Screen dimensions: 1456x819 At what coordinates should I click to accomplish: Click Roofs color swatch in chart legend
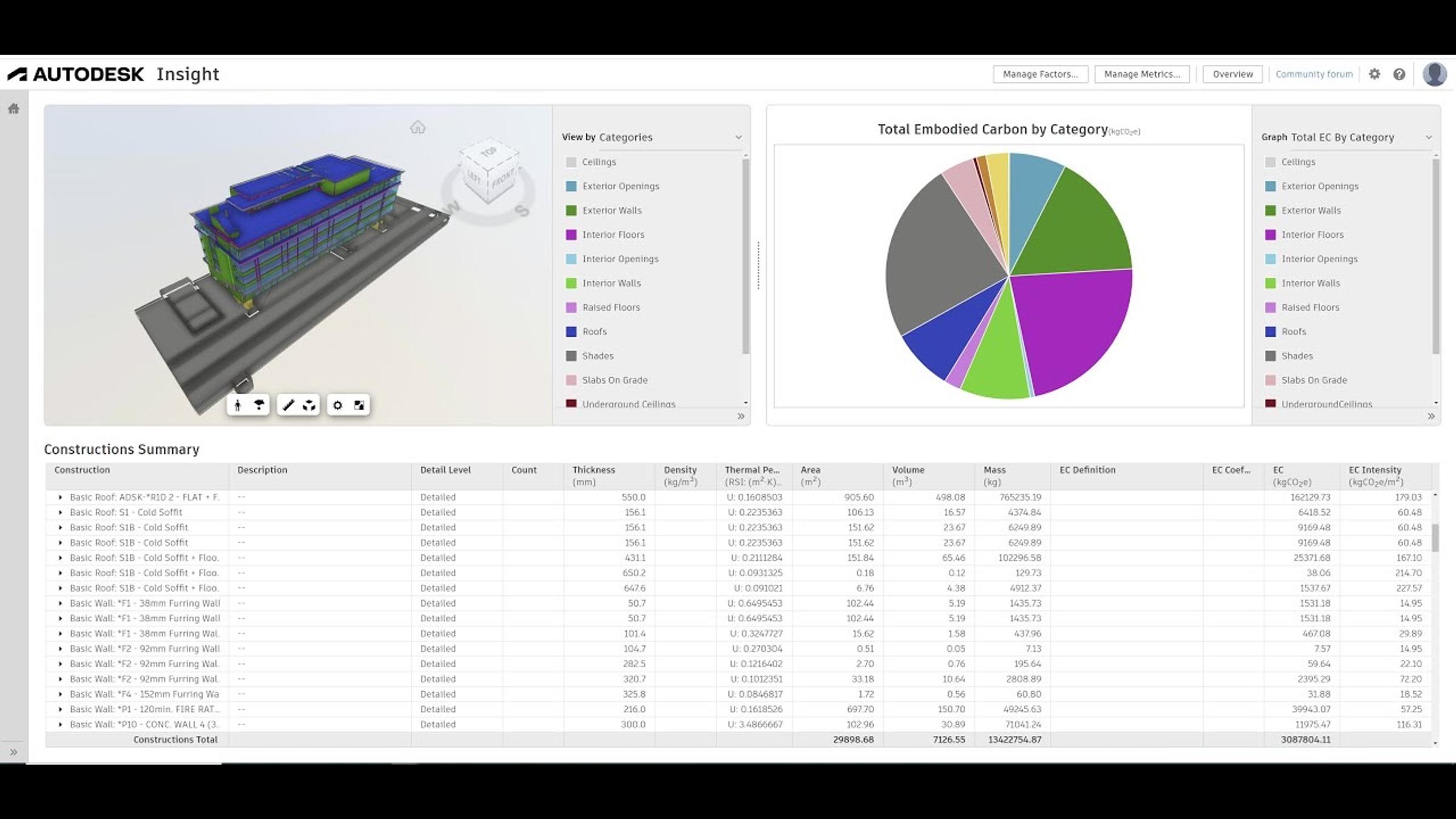coord(1270,332)
